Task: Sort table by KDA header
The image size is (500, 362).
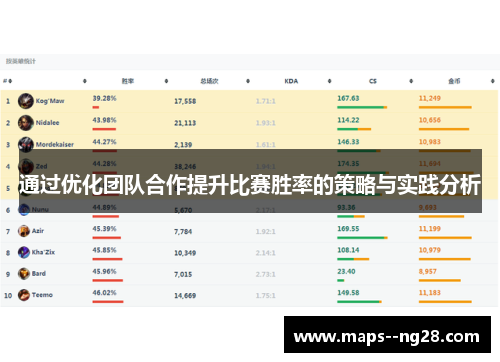Action: [x=291, y=81]
